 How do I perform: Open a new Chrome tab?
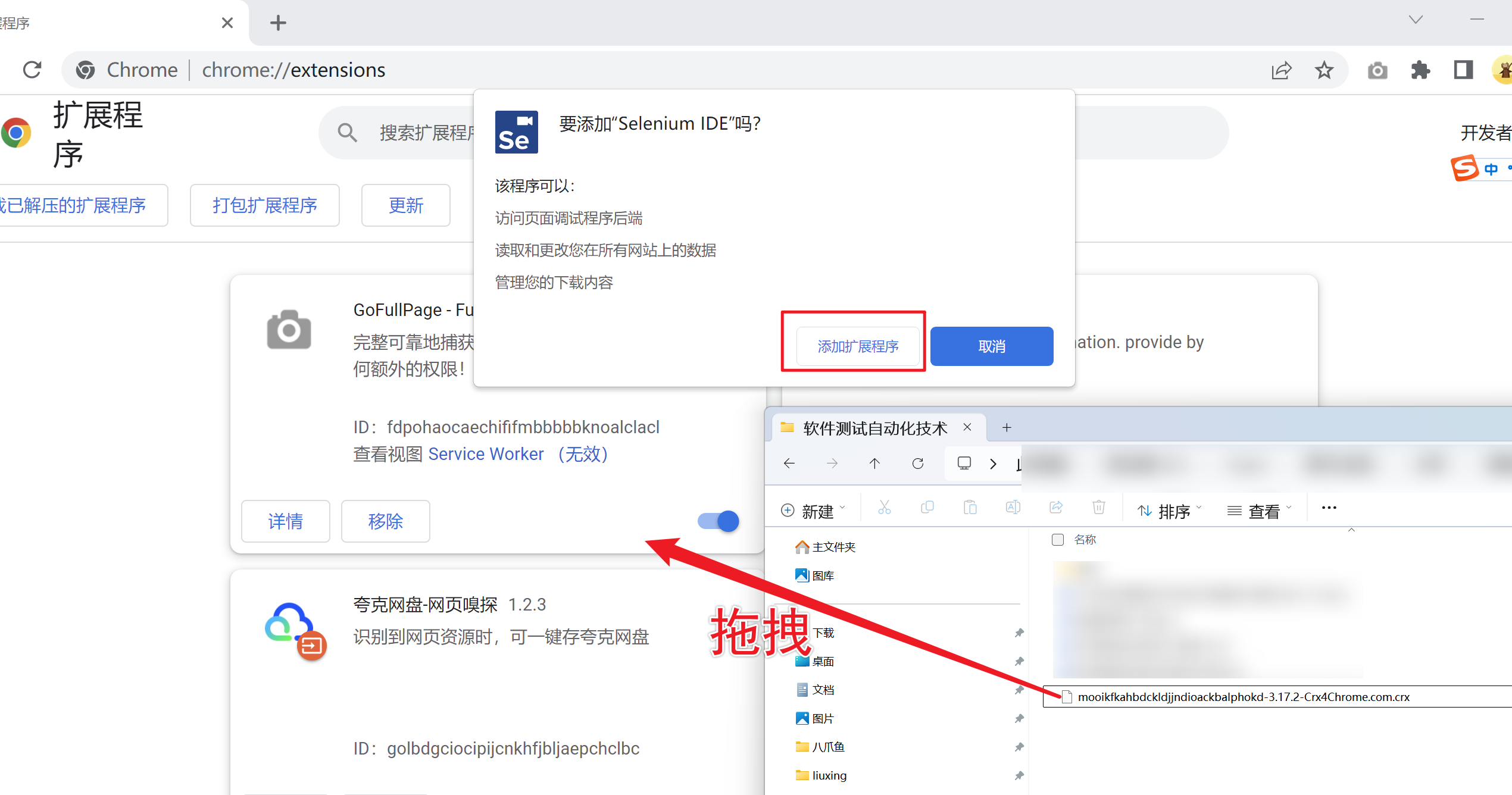[278, 23]
